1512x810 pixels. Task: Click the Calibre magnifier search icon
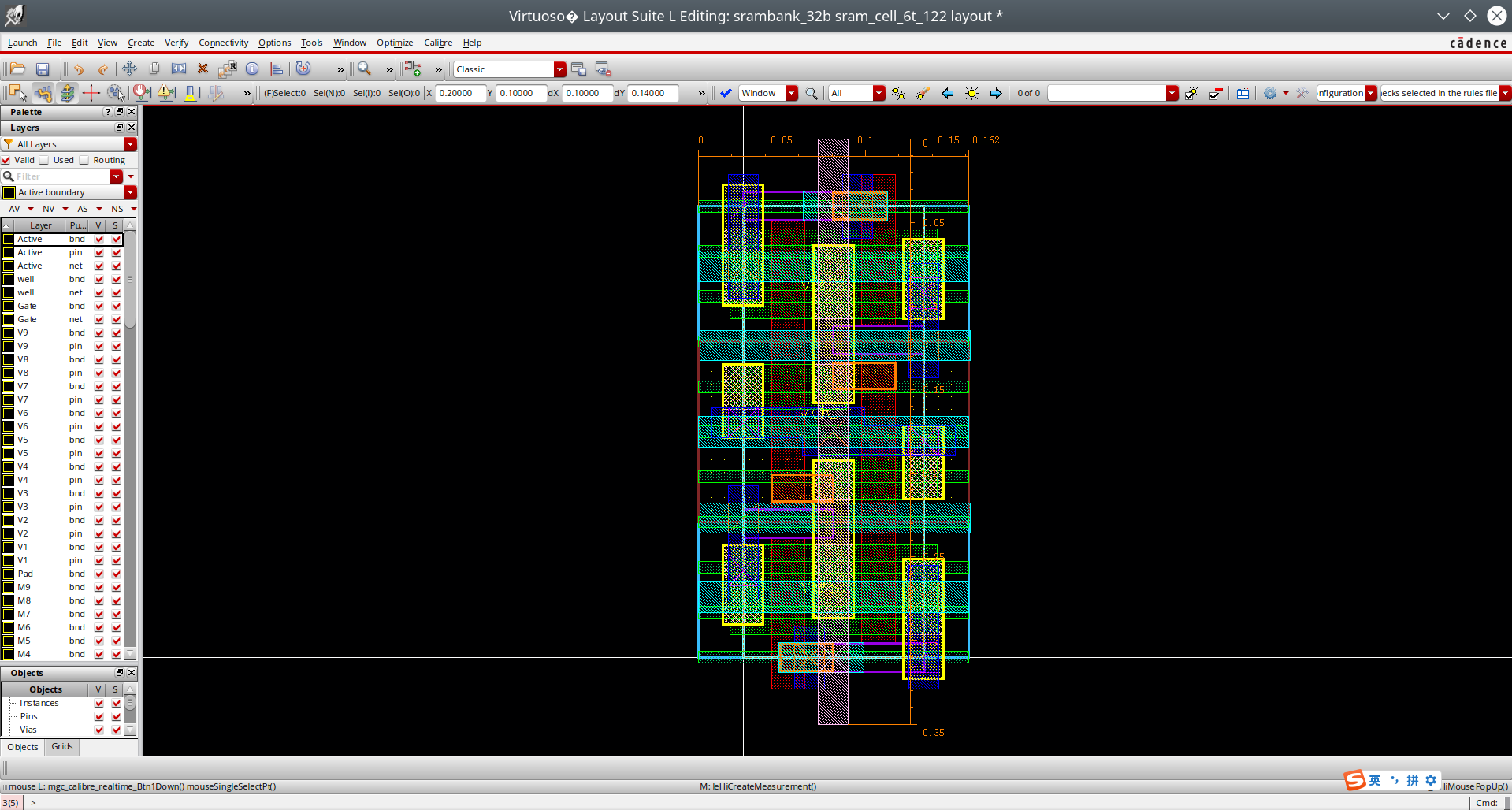[x=812, y=93]
